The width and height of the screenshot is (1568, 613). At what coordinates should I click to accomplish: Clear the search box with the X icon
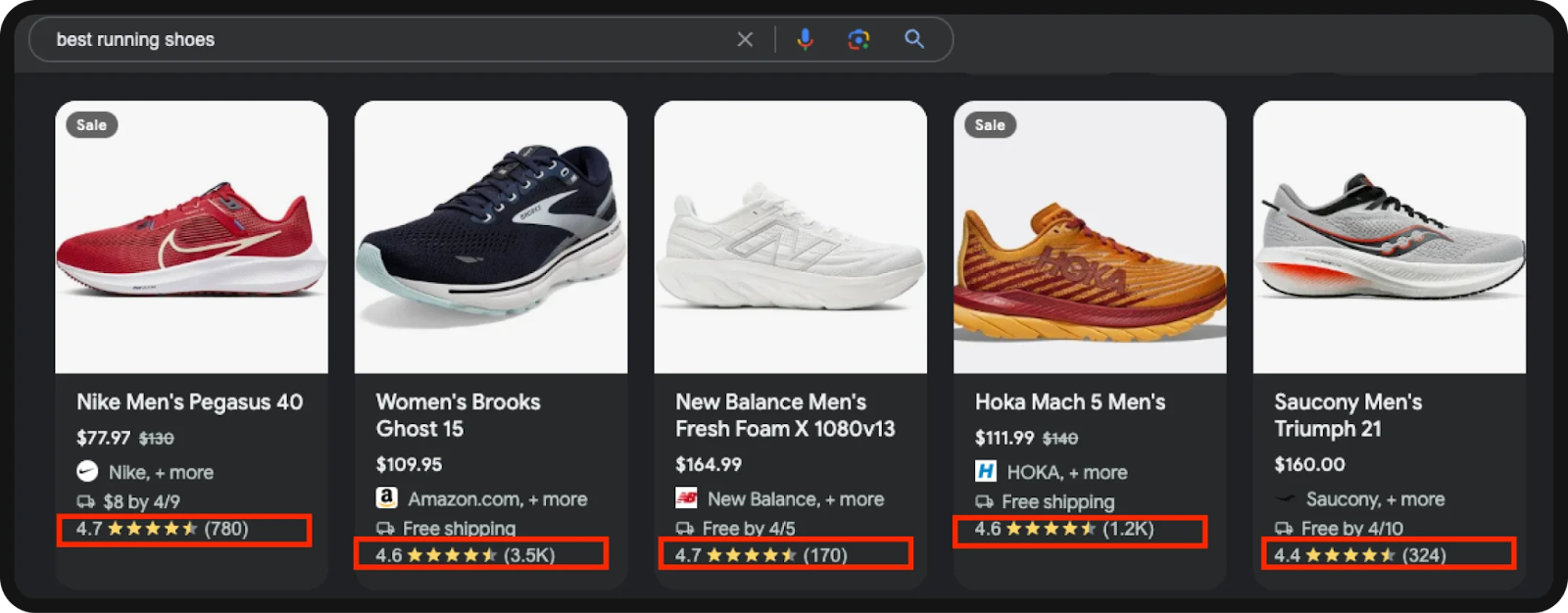(x=745, y=39)
